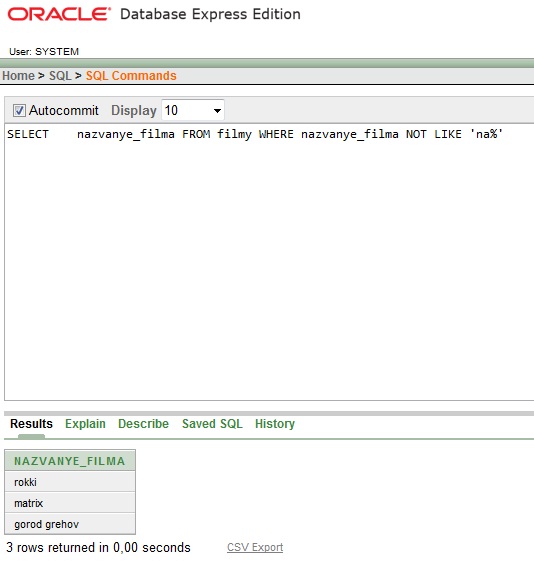
Task: Select the 'matrix' result row
Action: point(70,503)
